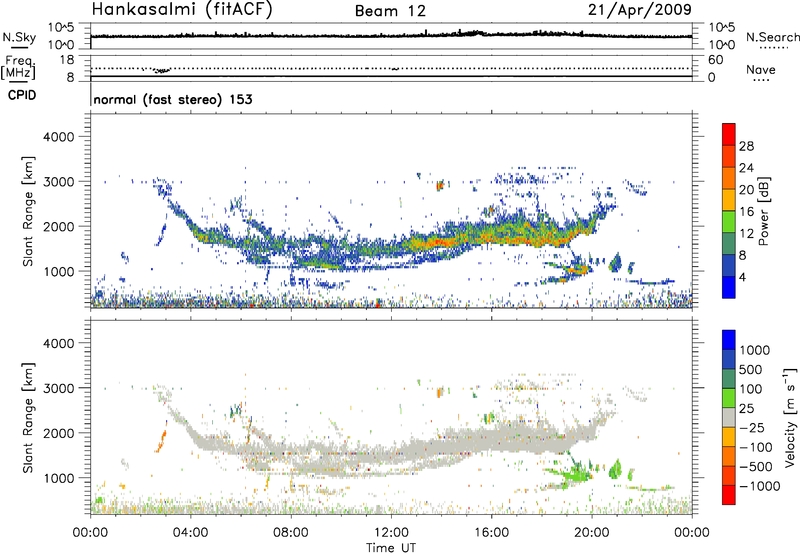Click the '04:00' time tick label
The width and height of the screenshot is (800, 554).
pyautogui.click(x=191, y=533)
